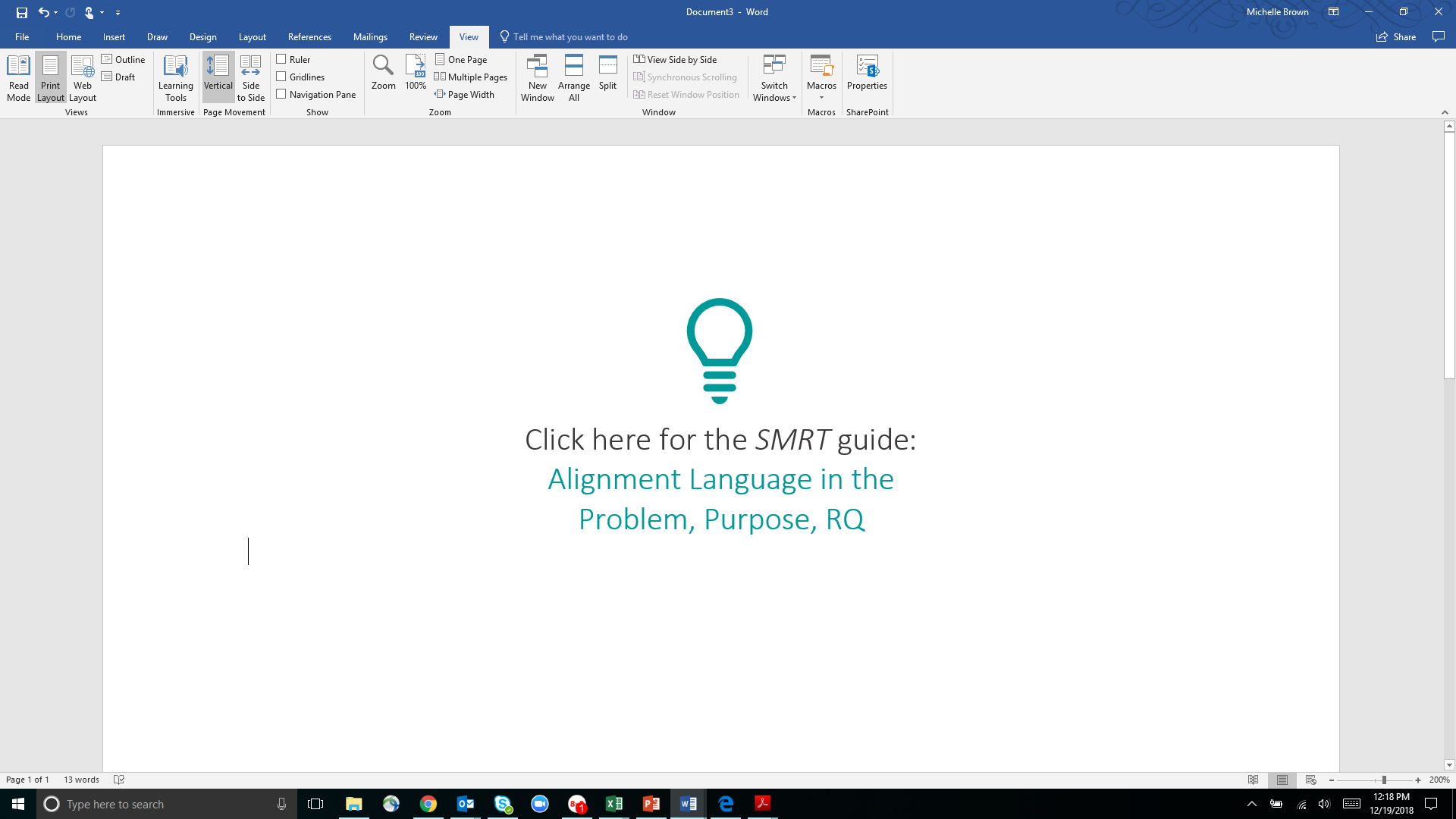
Task: Set zoom to 100%
Action: 416,73
